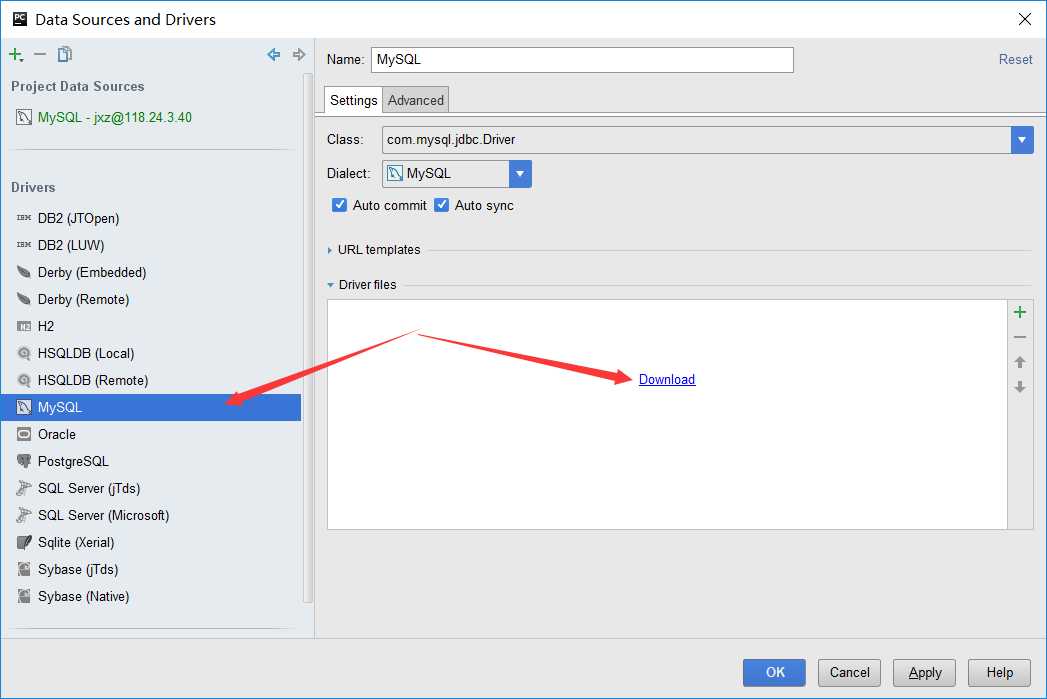Select the Oracle driver

tap(151, 434)
